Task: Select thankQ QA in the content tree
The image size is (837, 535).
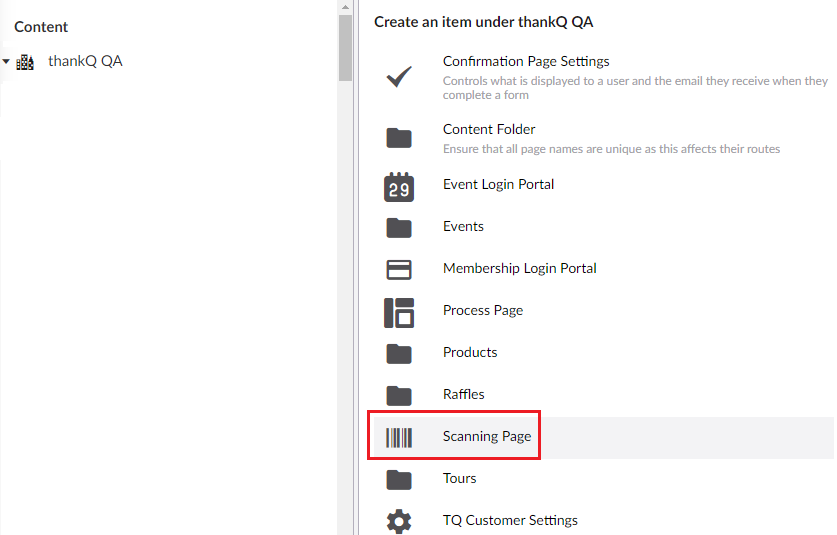Action: 85,61
